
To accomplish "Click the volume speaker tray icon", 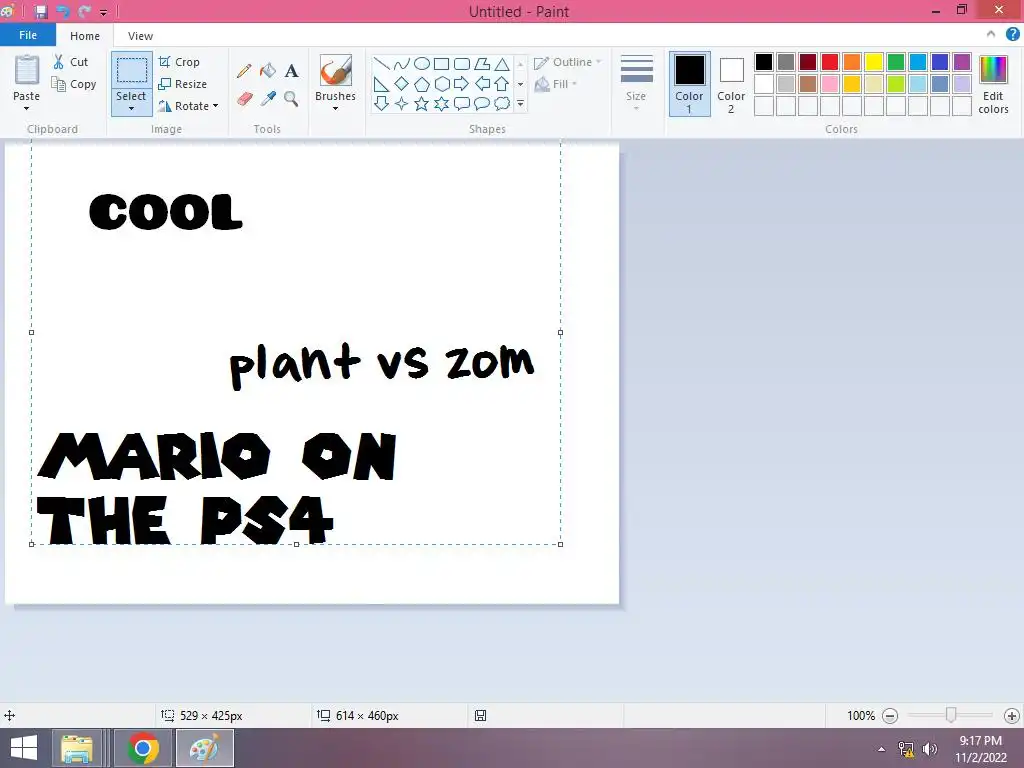I will pyautogui.click(x=929, y=749).
